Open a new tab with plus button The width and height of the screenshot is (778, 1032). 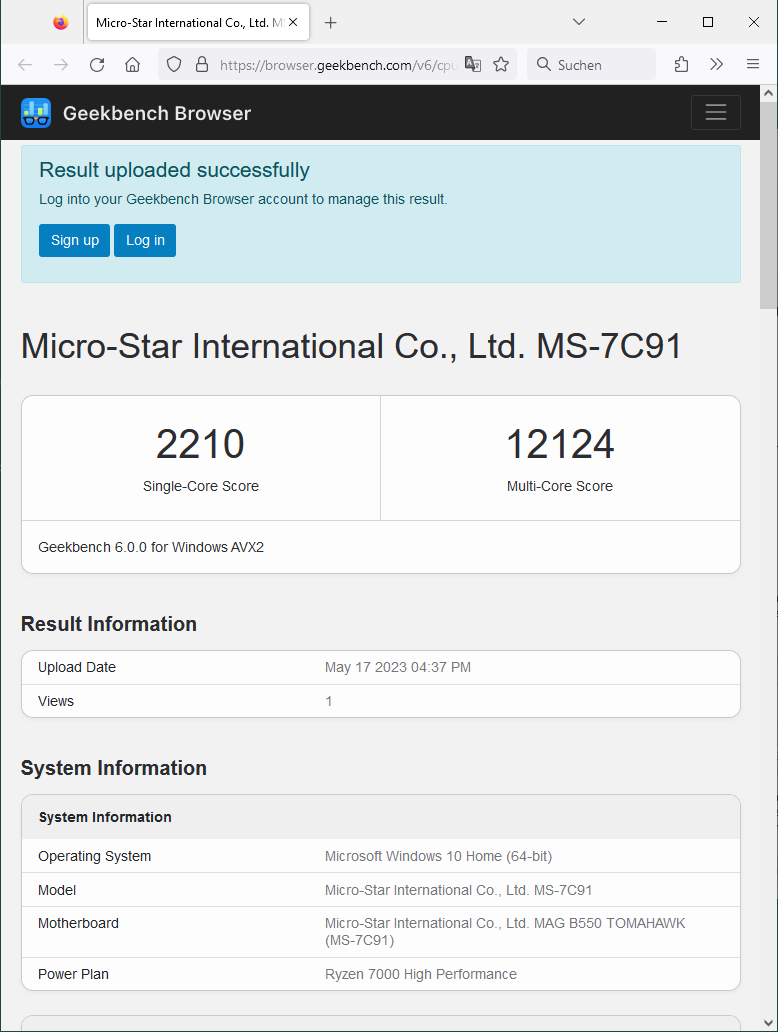[x=330, y=23]
